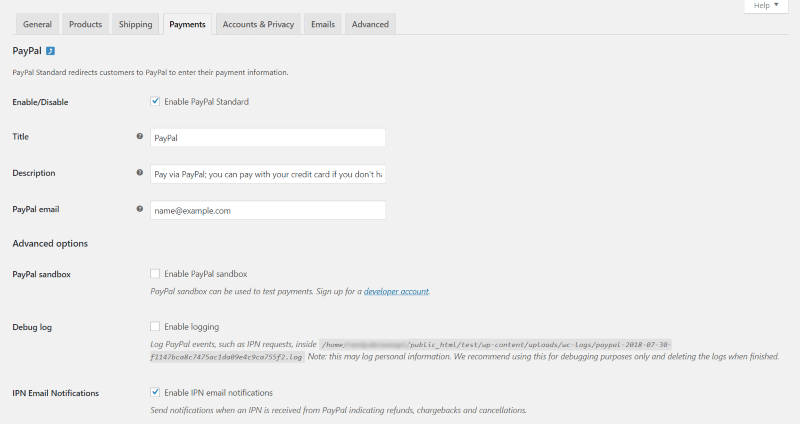Click the log file path ending paypal-2018-07-30-
This screenshot has width=800, height=424.
pyautogui.click(x=495, y=344)
